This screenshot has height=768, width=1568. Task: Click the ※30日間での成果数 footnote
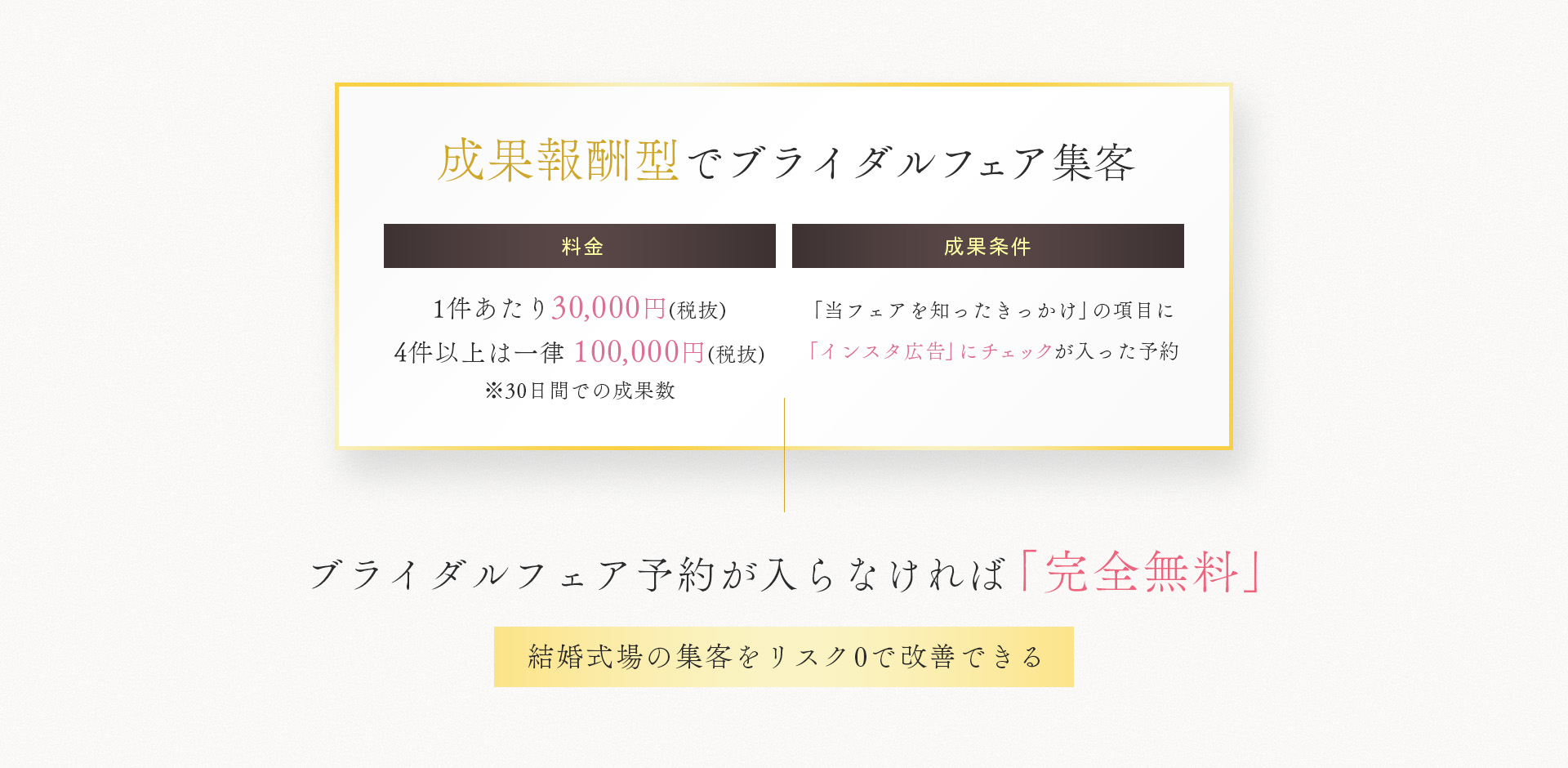coord(580,391)
